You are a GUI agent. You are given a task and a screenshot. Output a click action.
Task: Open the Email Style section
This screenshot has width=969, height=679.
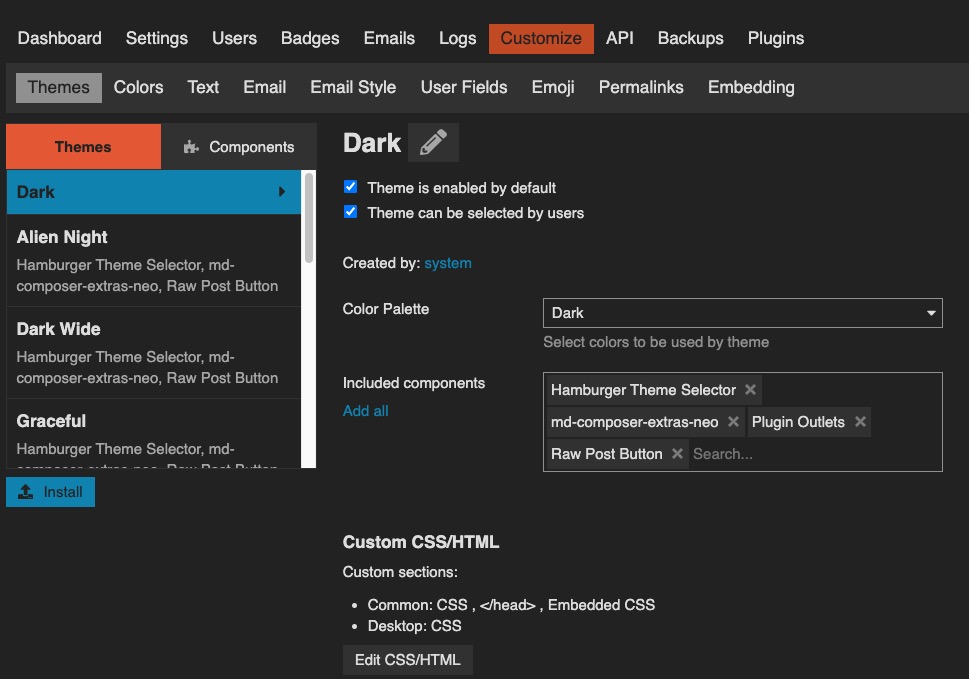coord(353,88)
